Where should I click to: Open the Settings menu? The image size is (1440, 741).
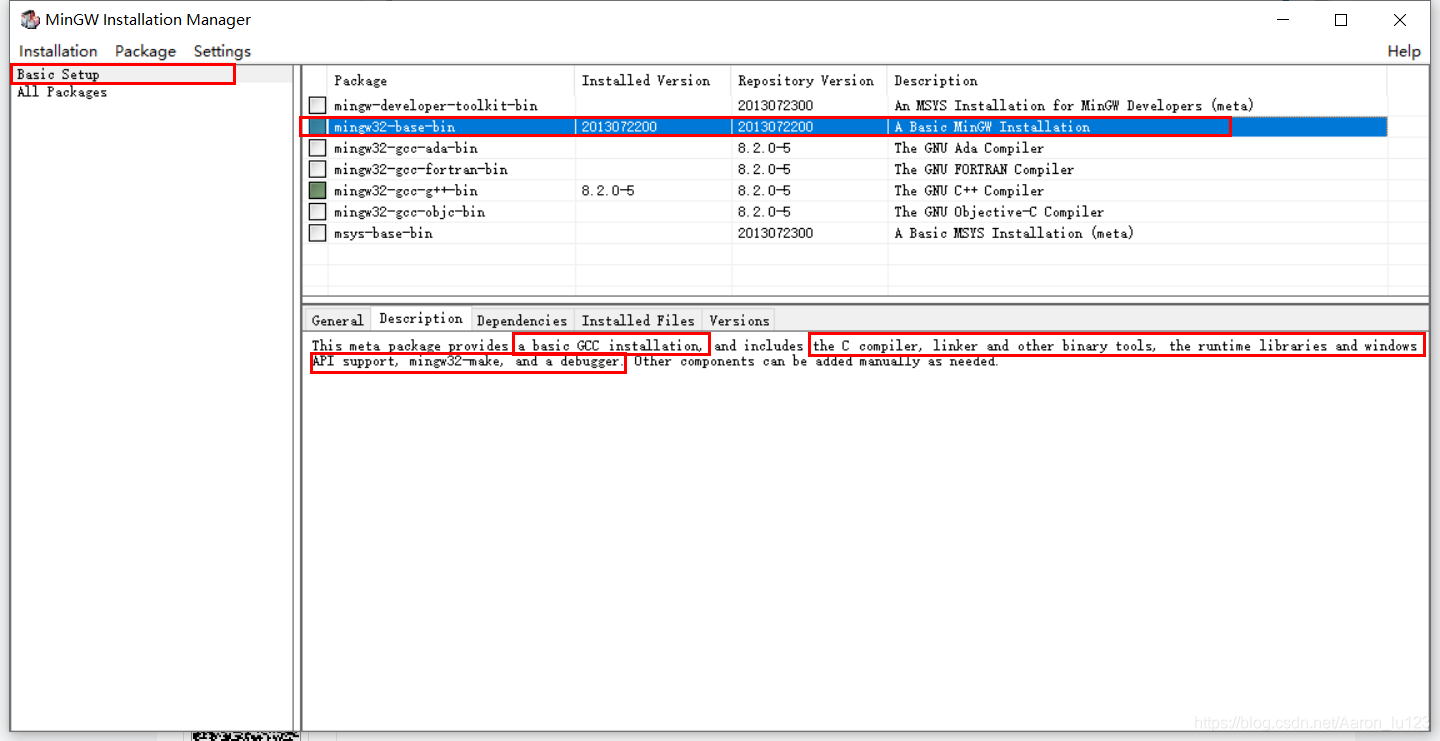point(221,51)
